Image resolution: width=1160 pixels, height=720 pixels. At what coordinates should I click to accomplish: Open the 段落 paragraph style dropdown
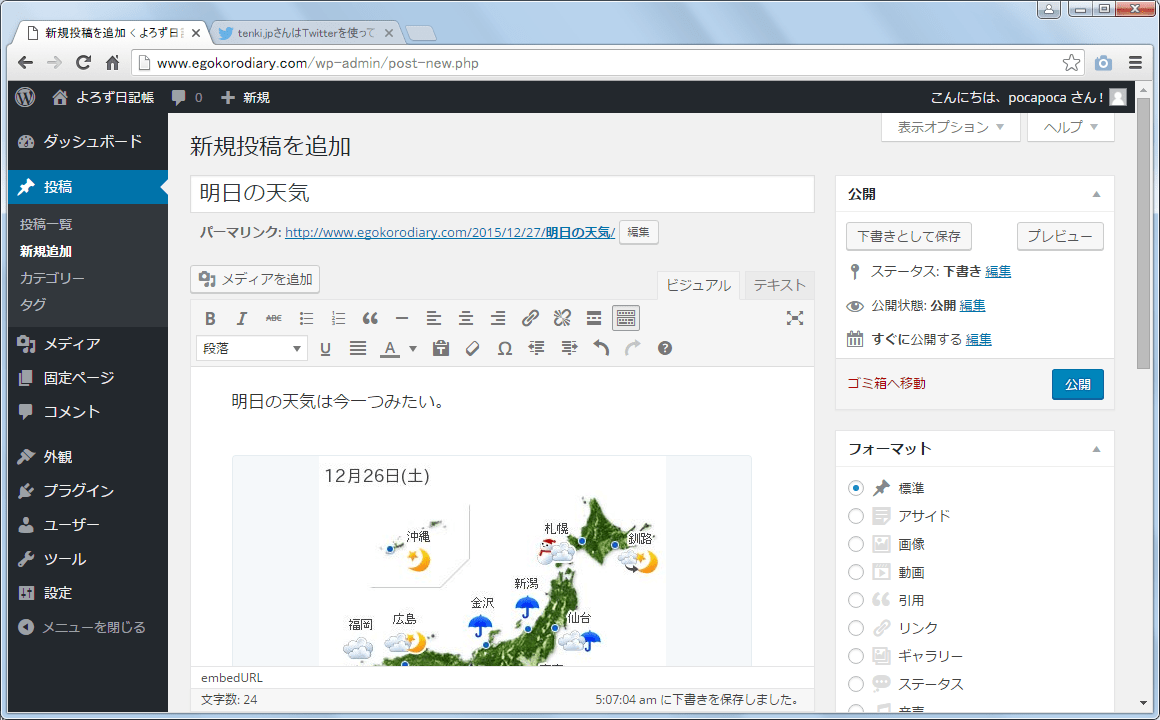pyautogui.click(x=253, y=349)
